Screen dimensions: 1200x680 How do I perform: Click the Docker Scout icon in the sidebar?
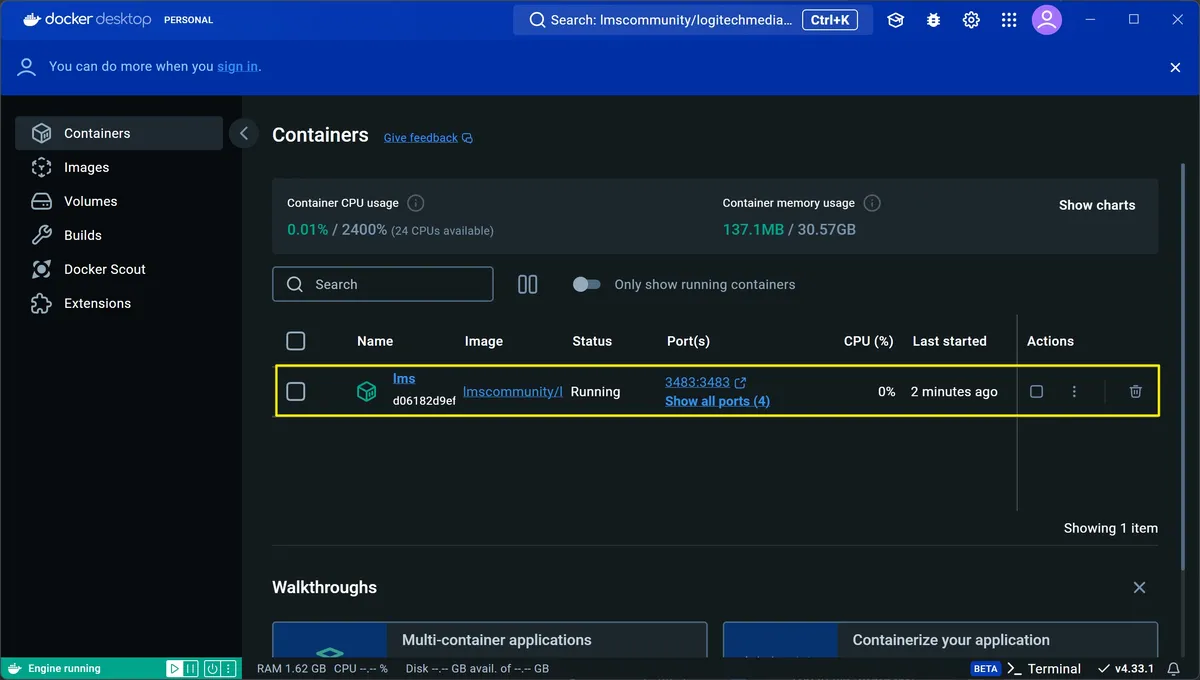pyautogui.click(x=42, y=269)
